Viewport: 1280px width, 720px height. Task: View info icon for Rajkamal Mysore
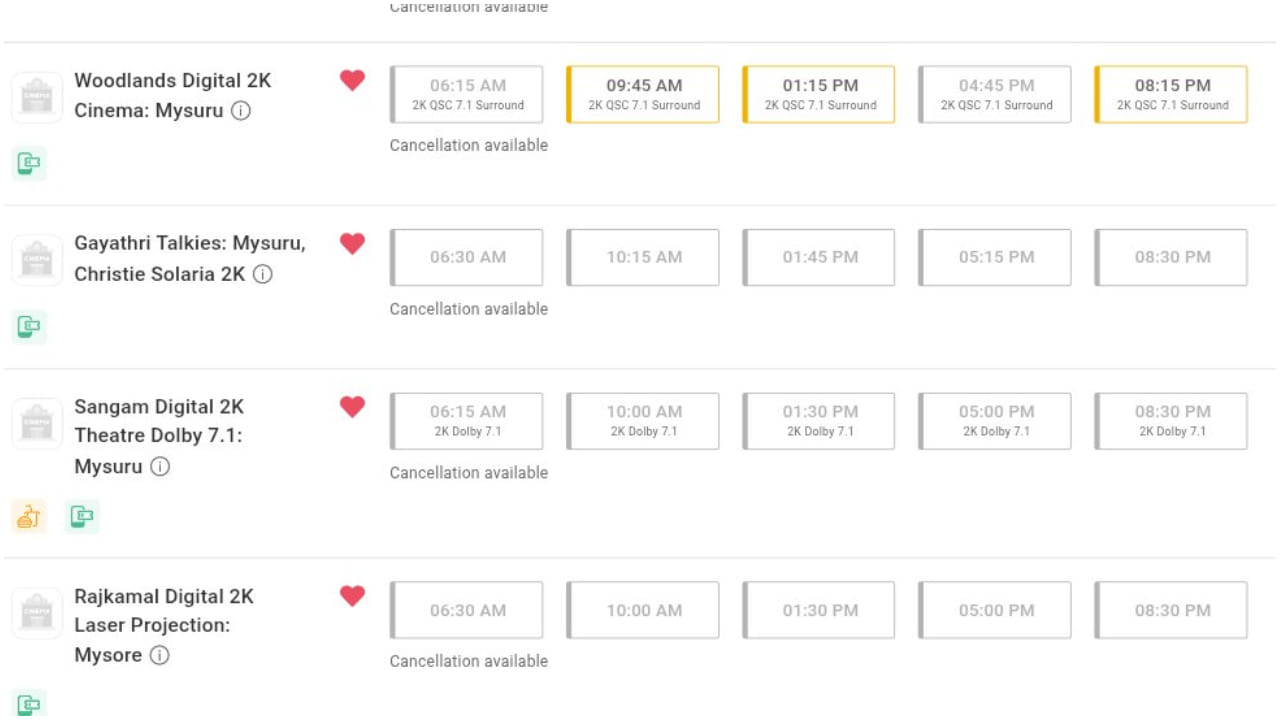click(160, 656)
